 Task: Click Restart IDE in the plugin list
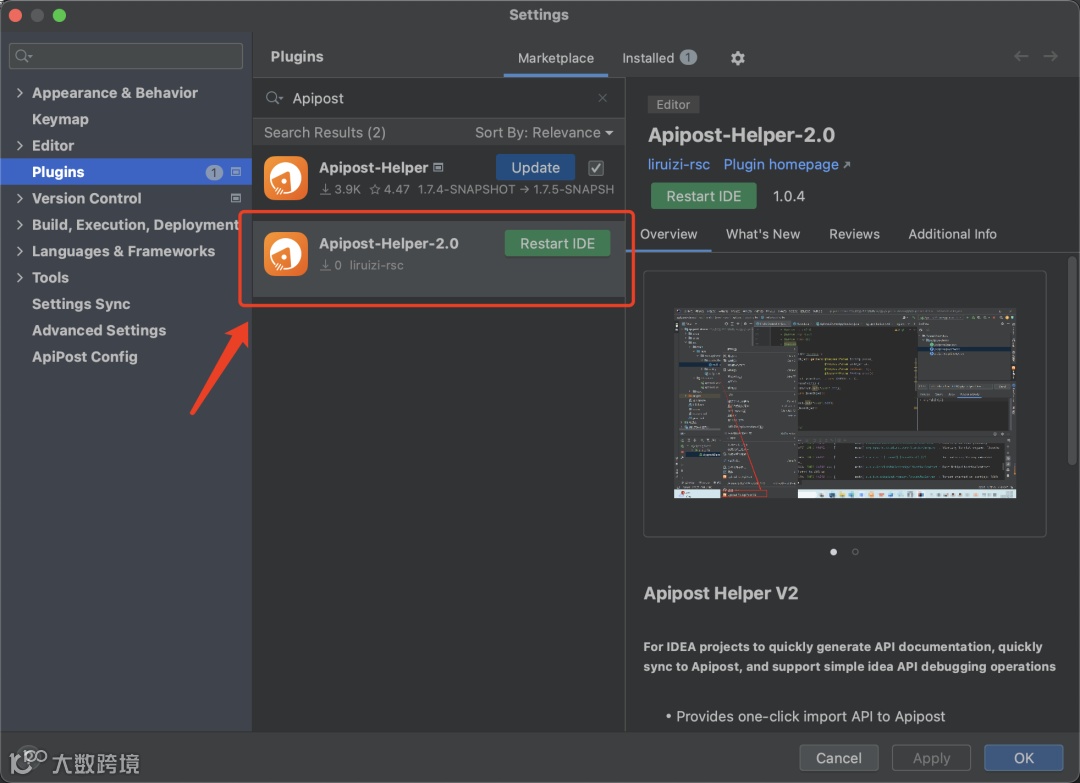(x=557, y=243)
